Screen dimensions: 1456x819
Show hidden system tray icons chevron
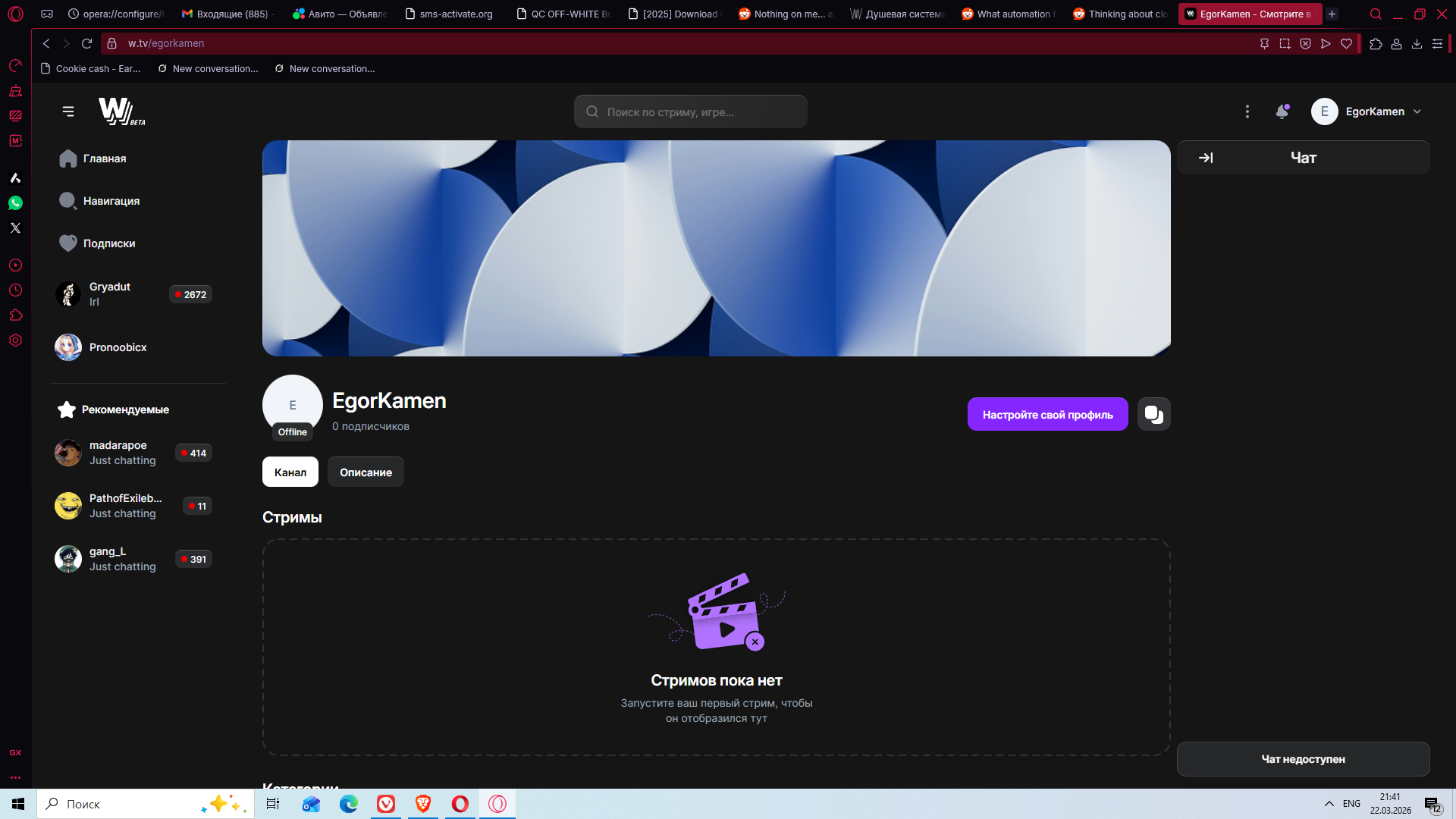pos(1329,804)
